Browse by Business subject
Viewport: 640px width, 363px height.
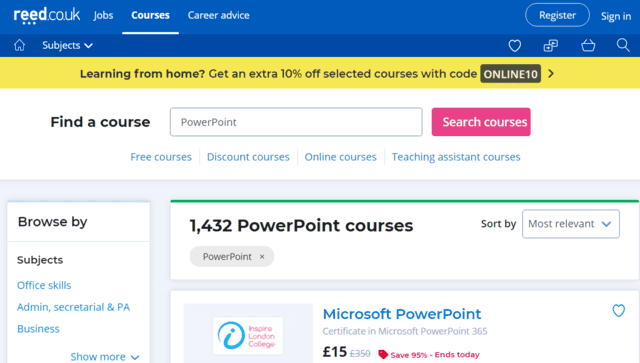[38, 329]
